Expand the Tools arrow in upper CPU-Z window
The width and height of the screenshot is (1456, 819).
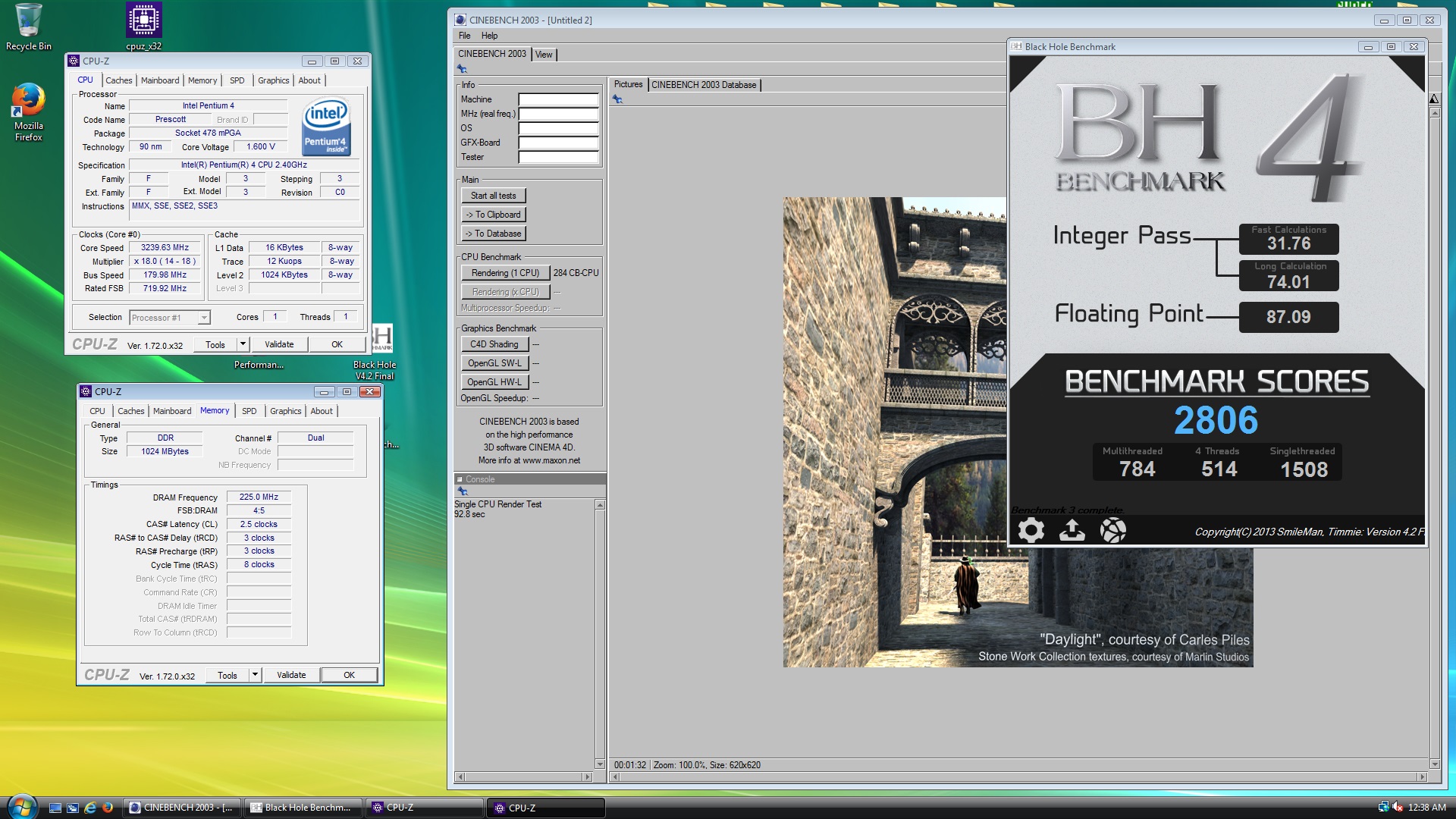click(243, 344)
